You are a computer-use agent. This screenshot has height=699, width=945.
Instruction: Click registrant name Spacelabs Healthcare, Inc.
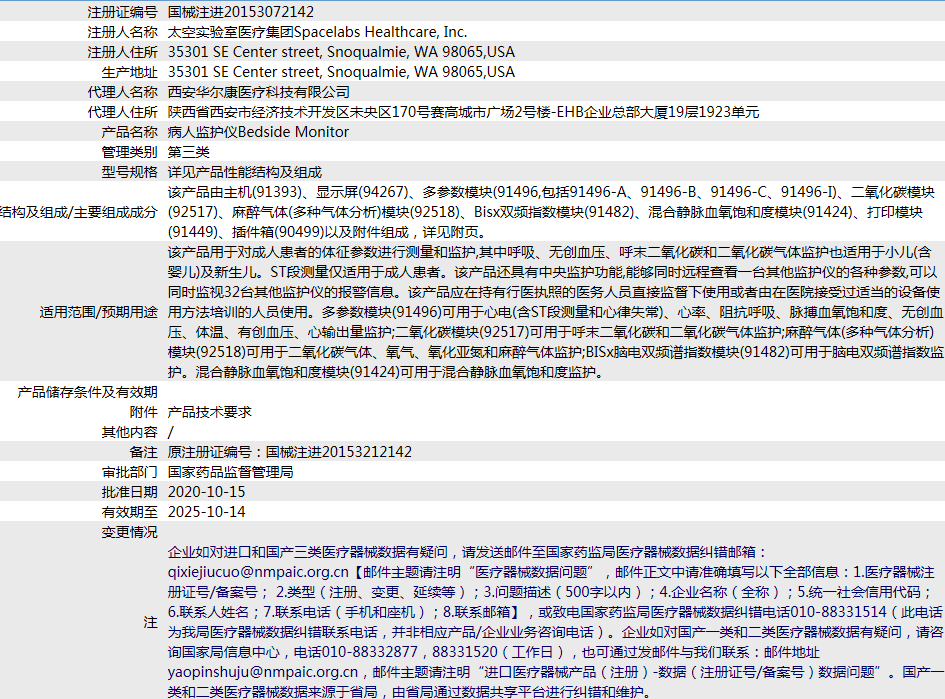pyautogui.click(x=380, y=31)
